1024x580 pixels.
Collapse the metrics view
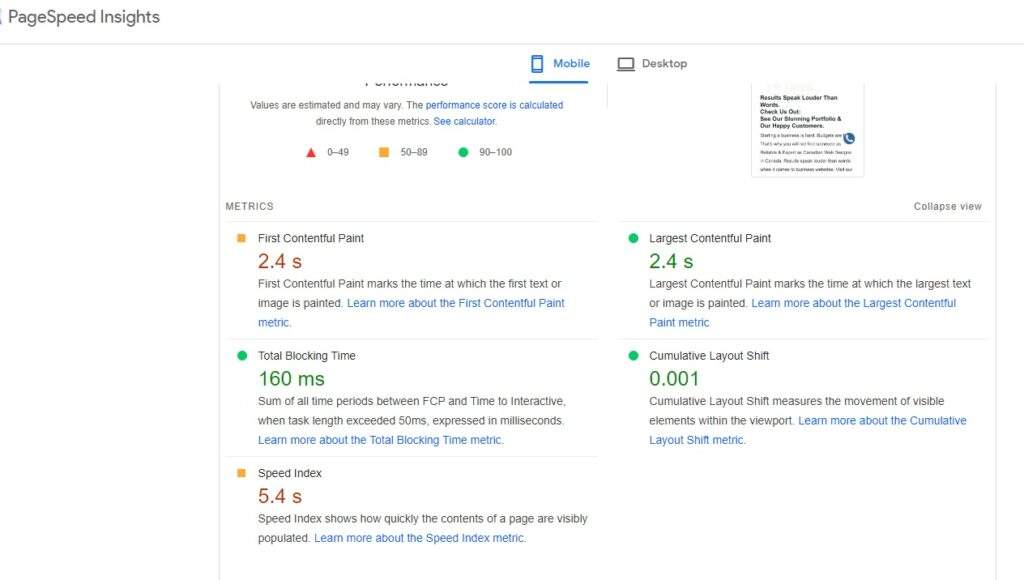[x=947, y=206]
